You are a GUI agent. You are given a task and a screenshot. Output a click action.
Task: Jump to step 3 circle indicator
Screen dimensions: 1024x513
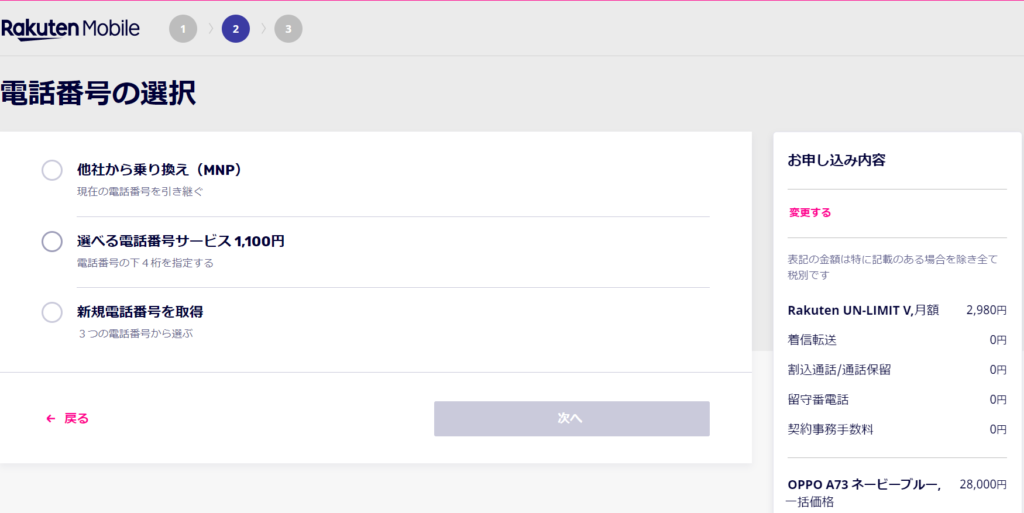[x=289, y=29]
